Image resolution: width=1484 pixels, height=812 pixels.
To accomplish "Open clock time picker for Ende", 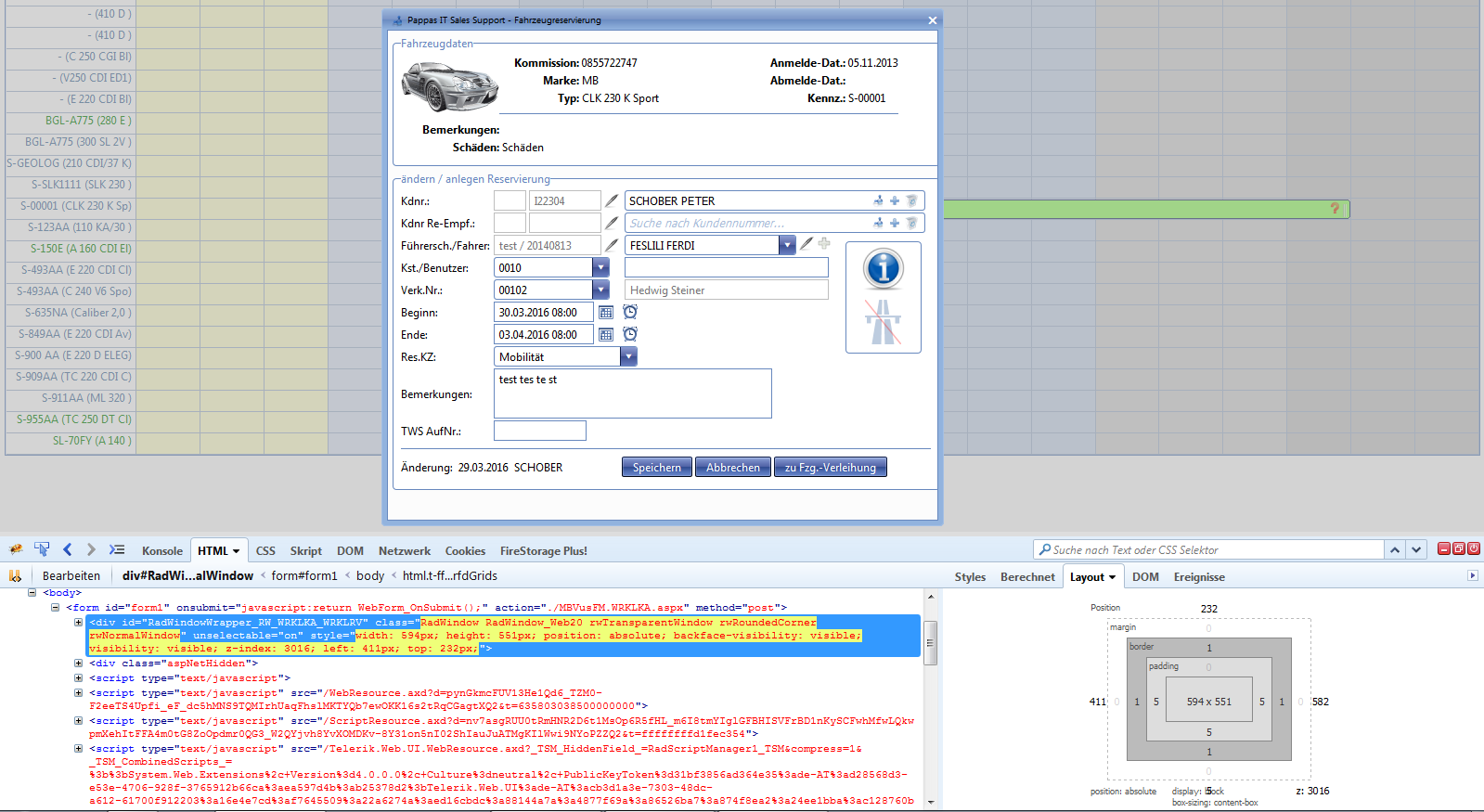I will (630, 334).
